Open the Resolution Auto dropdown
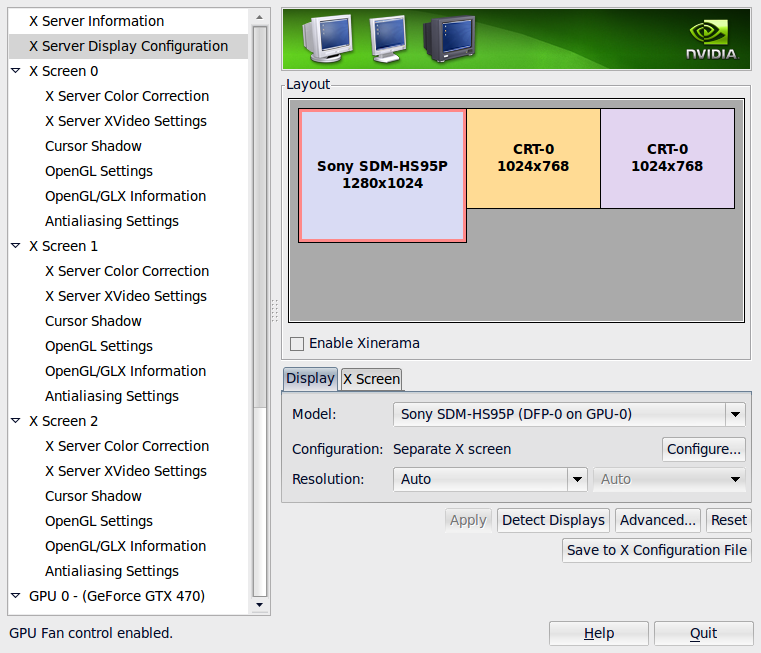 click(x=489, y=479)
